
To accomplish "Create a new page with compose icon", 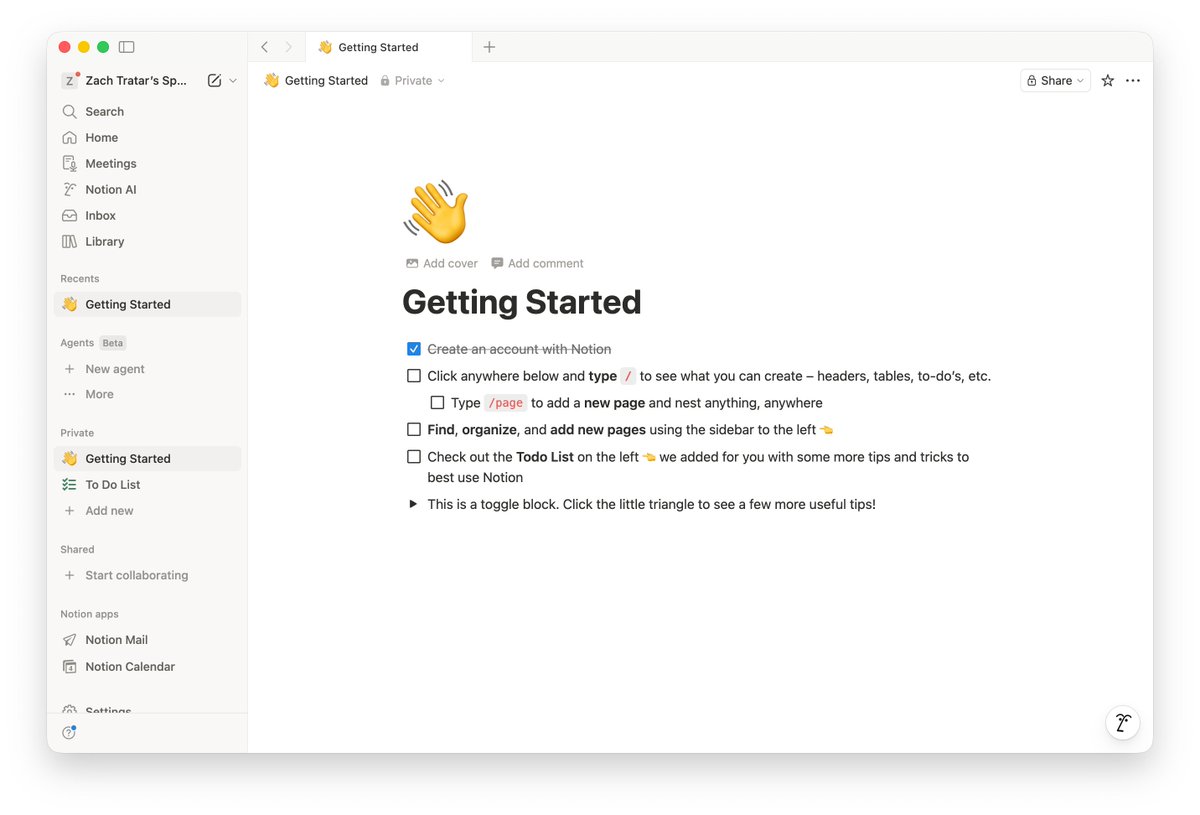I will [214, 81].
